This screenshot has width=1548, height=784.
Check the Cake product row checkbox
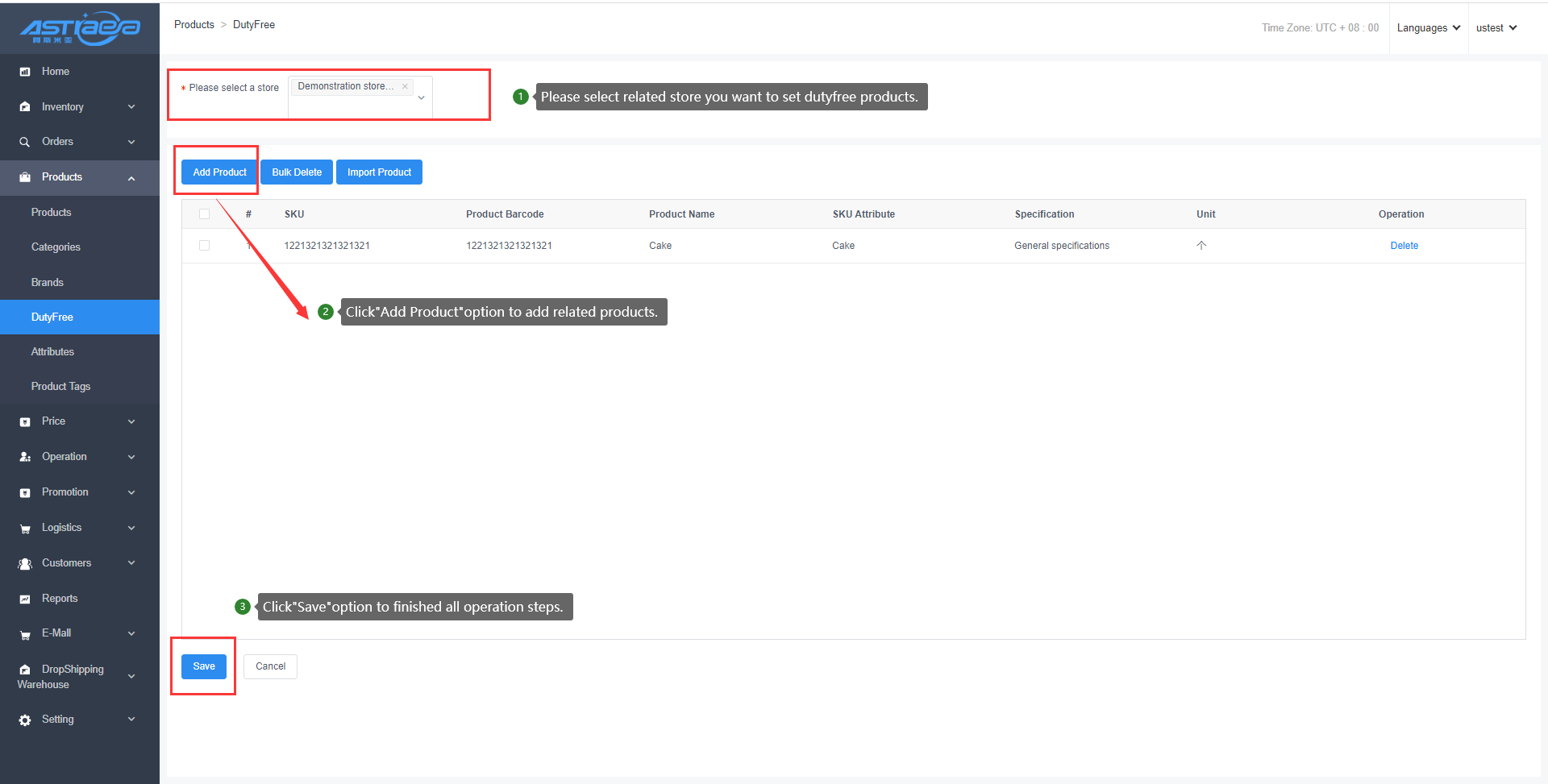[x=204, y=246]
